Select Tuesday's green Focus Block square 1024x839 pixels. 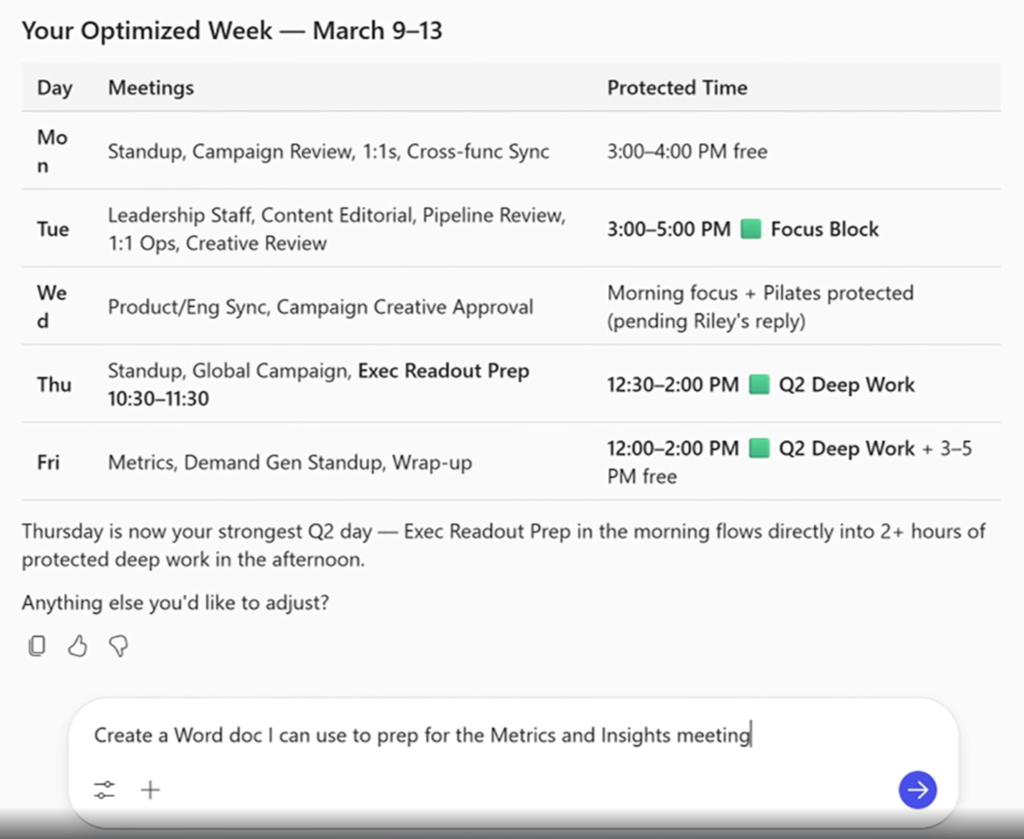pyautogui.click(x=750, y=229)
